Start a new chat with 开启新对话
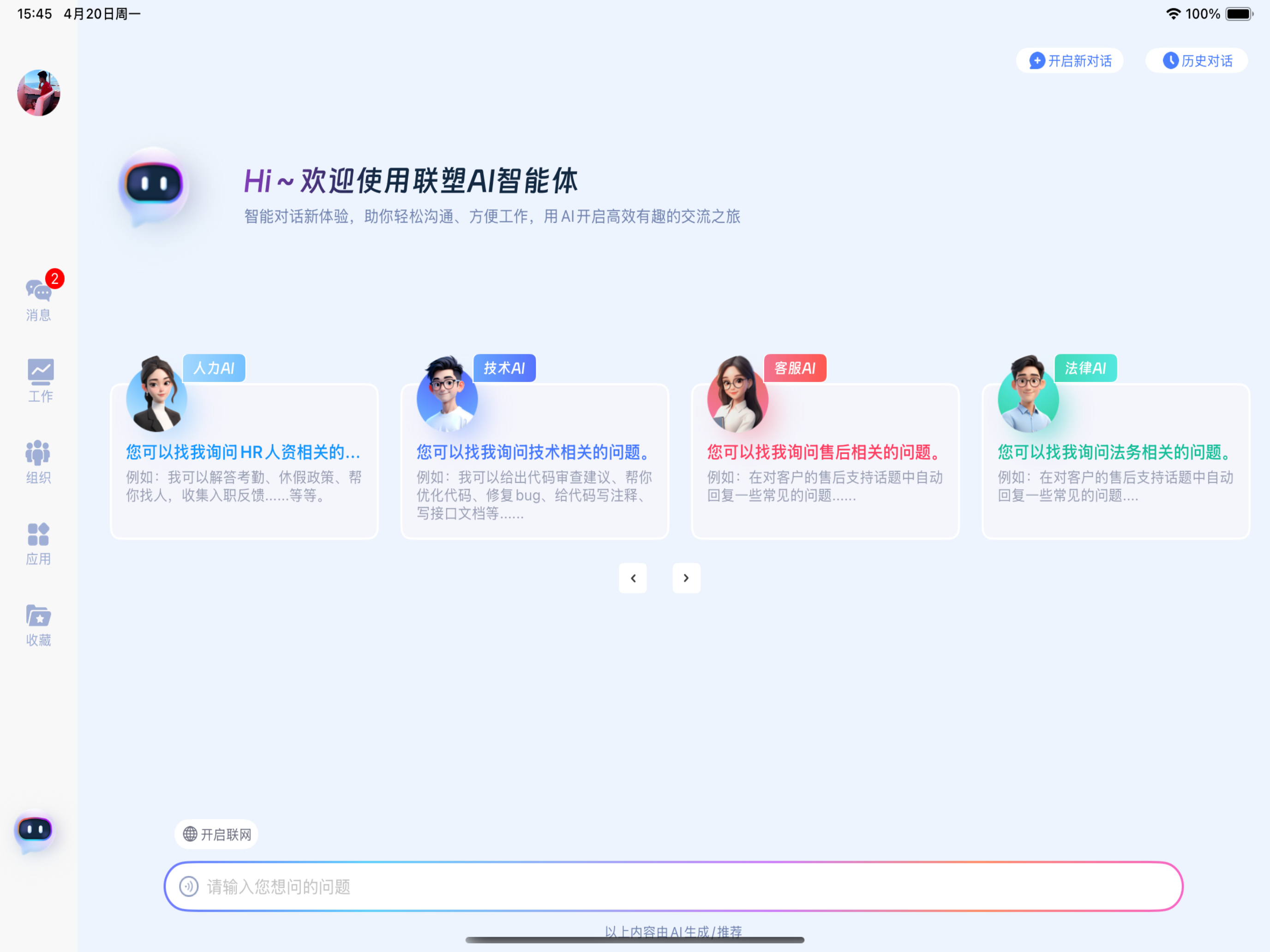Screen dimensions: 1270x952 click(1070, 61)
